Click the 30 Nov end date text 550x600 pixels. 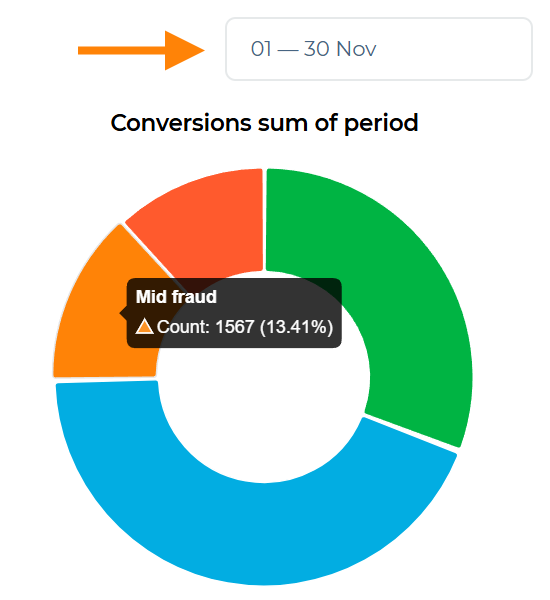[340, 49]
